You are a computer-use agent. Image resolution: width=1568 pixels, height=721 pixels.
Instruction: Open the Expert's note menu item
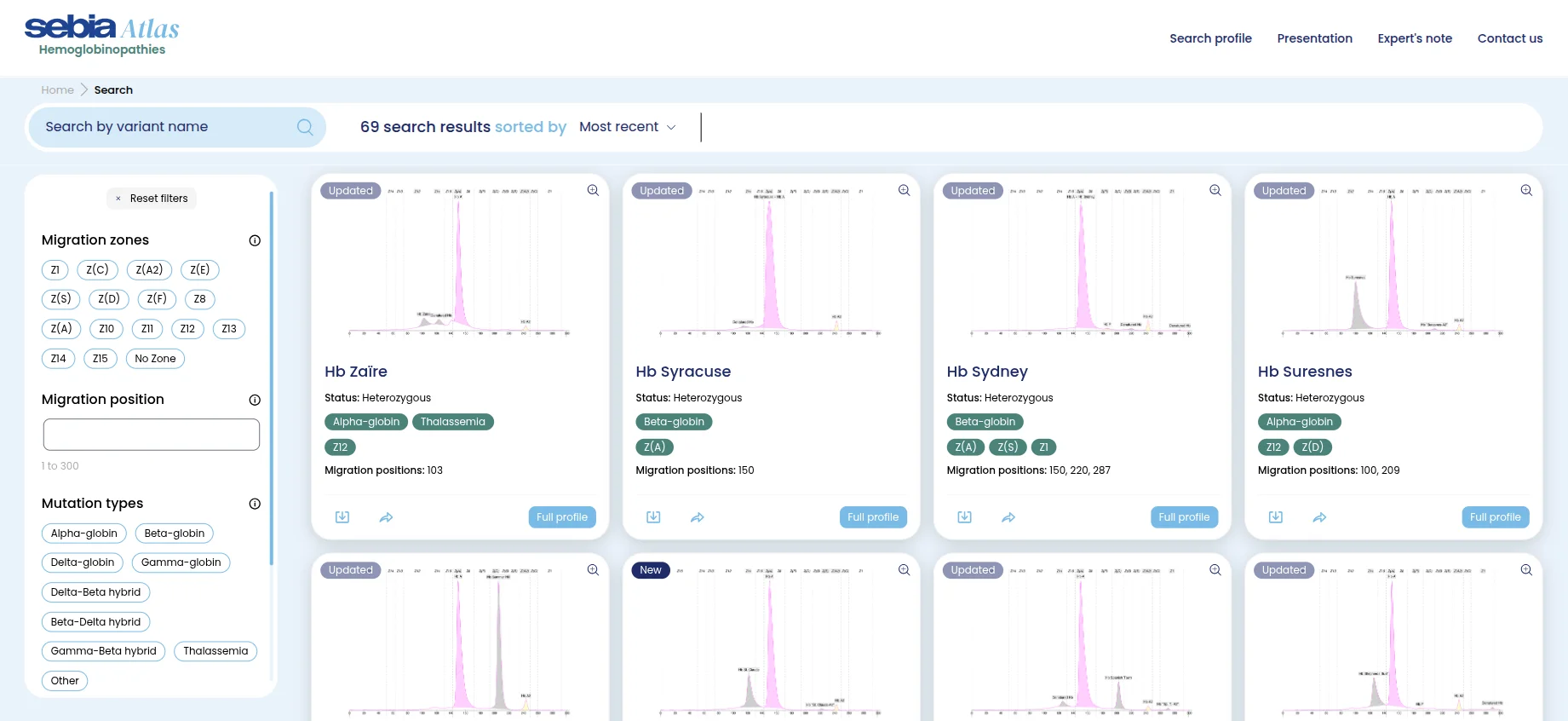coord(1414,38)
